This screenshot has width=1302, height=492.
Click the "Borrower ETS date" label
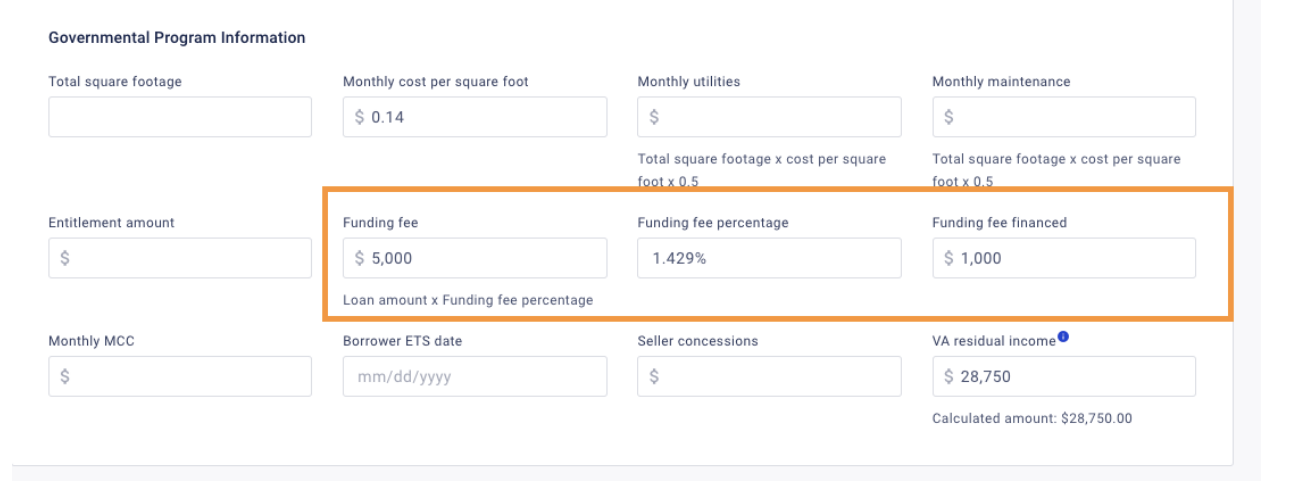coord(403,341)
